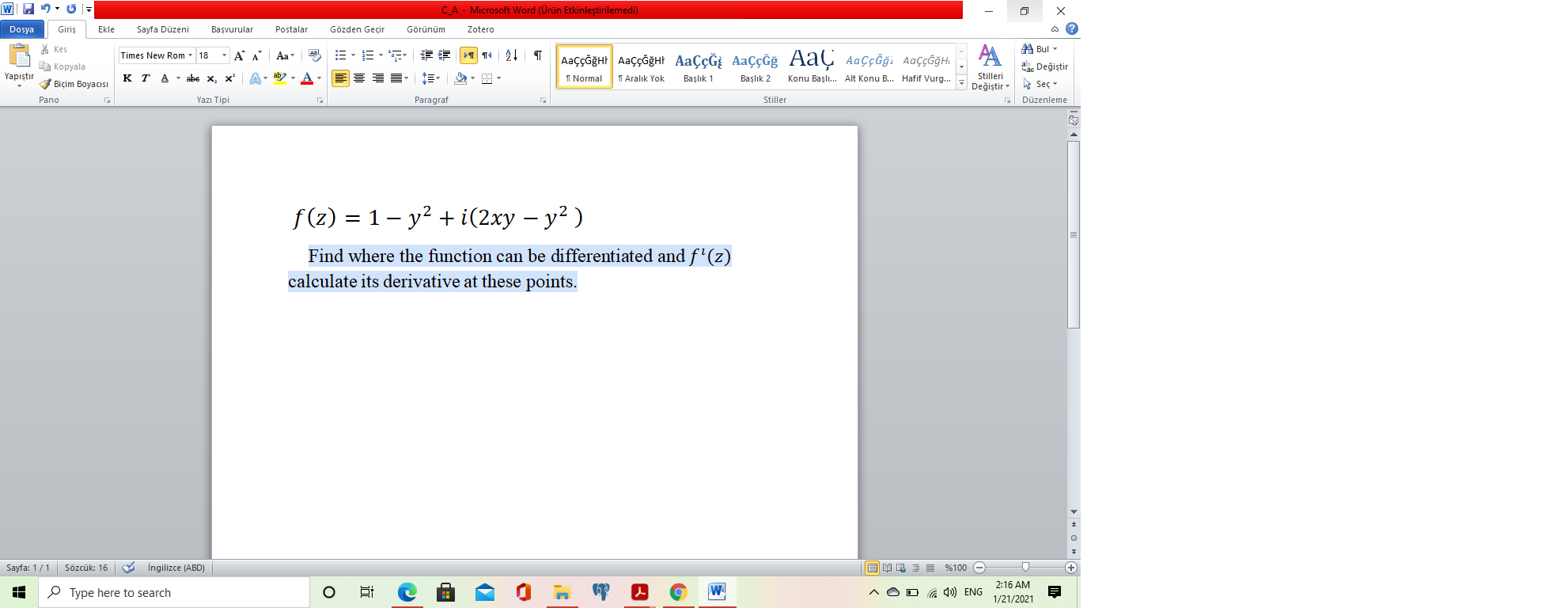This screenshot has height=608, width=1568.
Task: Save the document using the floppy disk icon
Action: [x=28, y=9]
